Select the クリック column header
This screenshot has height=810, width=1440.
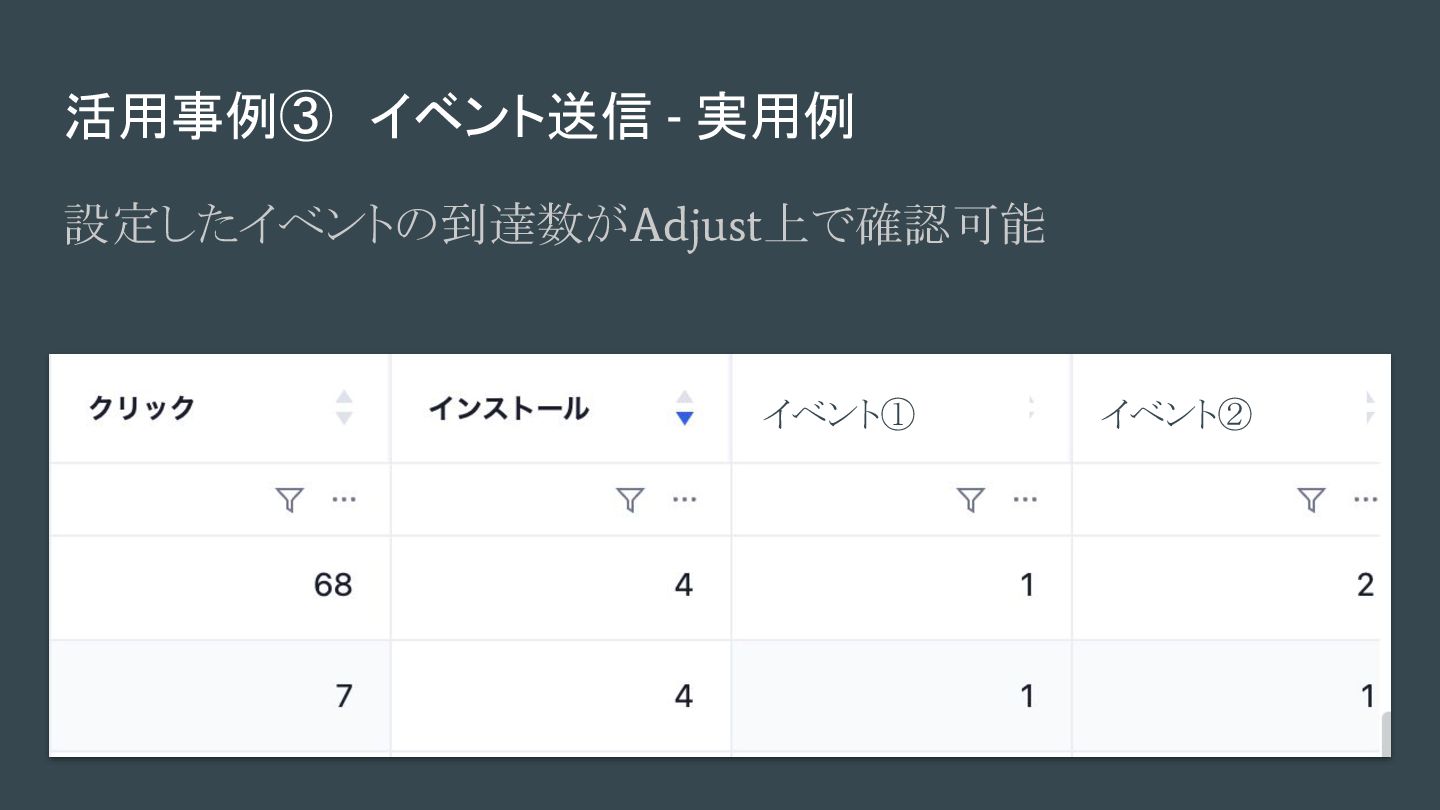(219, 408)
